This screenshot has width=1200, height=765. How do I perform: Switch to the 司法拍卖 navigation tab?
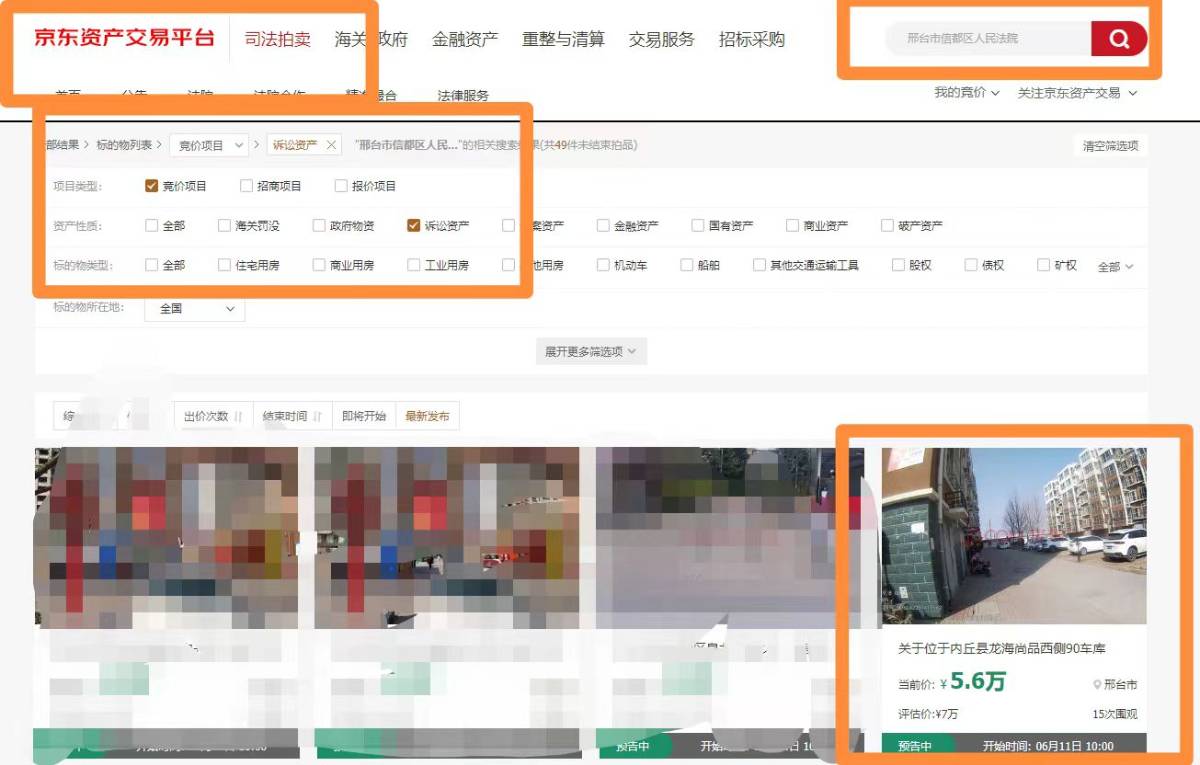[278, 40]
